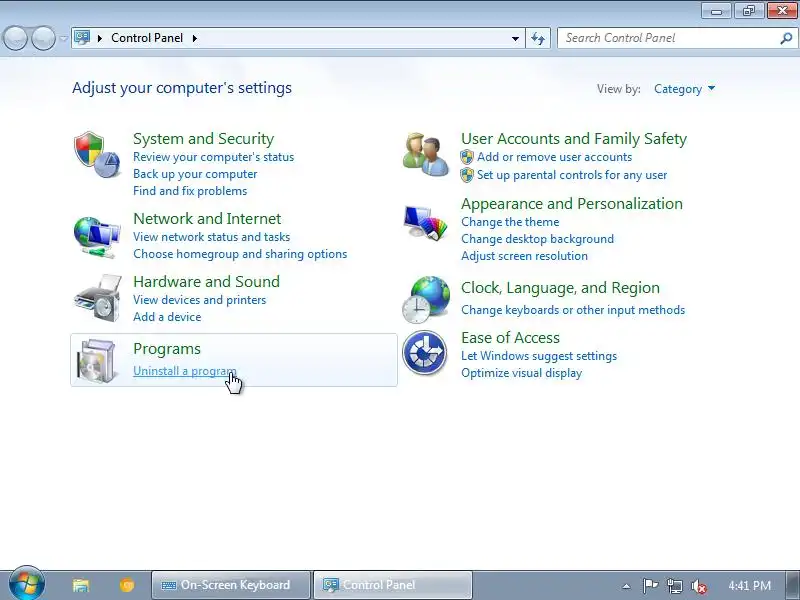Select the Control Panel taskbar button

click(392, 585)
